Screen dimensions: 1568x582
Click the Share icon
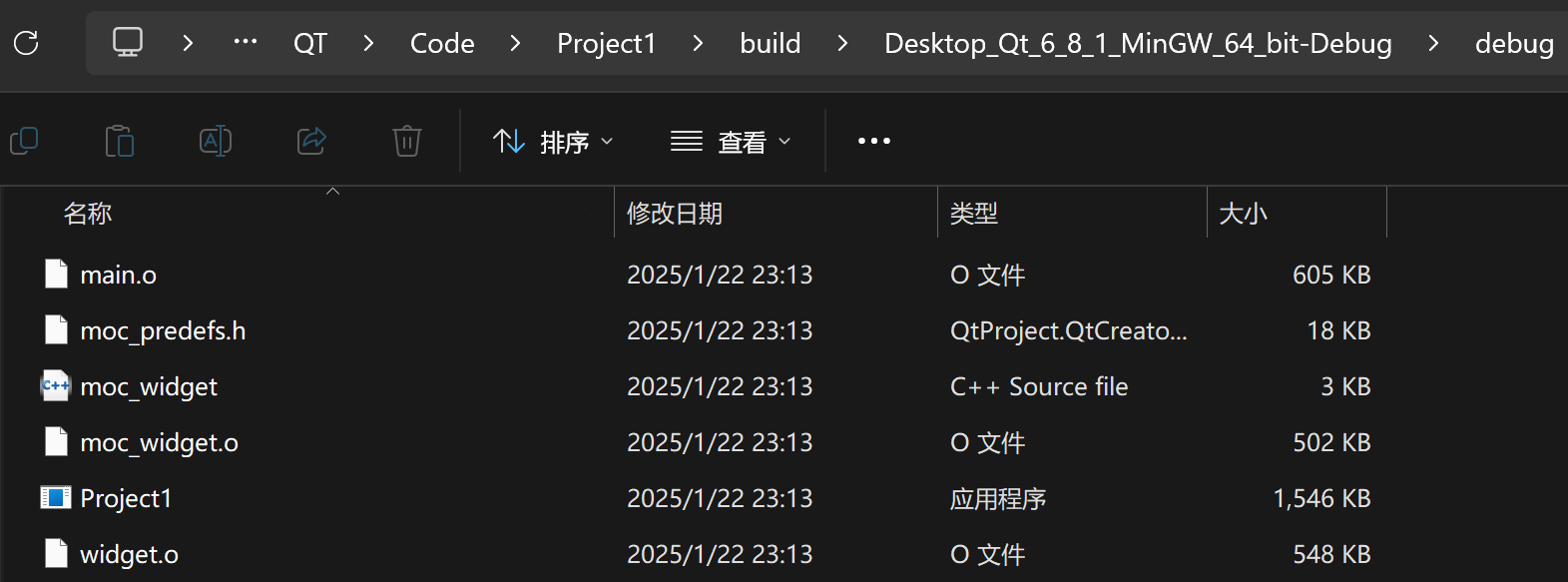[x=310, y=140]
